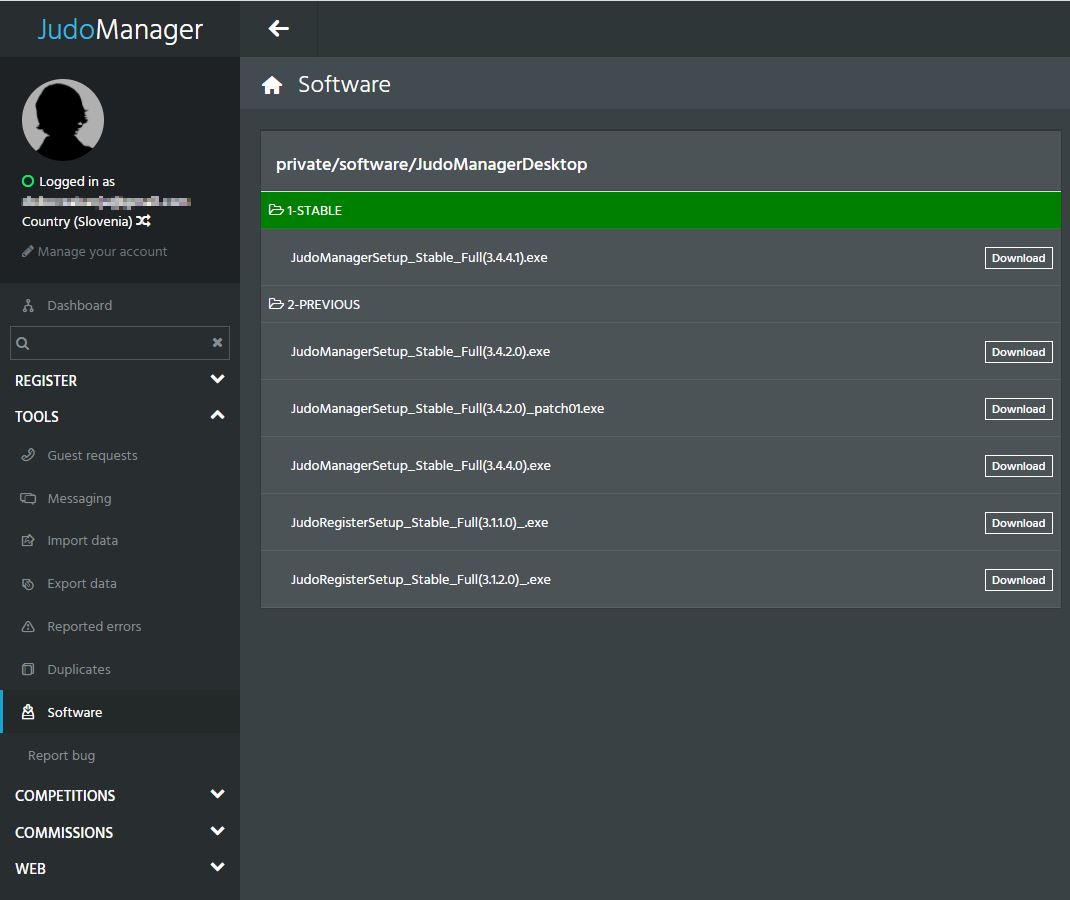Click the private/software/JudoManagerDesktop path heading
This screenshot has height=900, width=1070.
431,164
